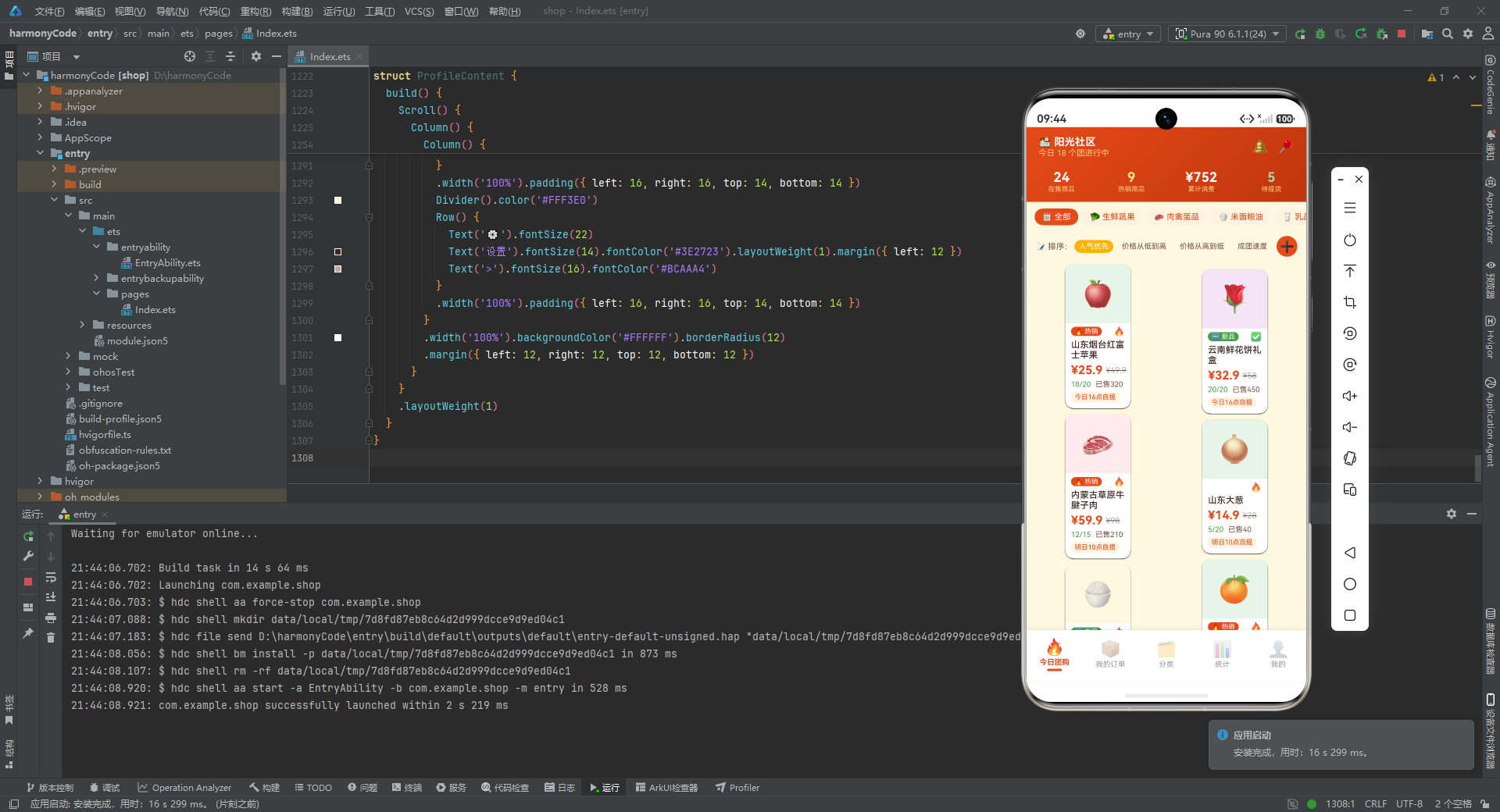Select 价格从高到低 sort option in emulator

pos(1202,246)
